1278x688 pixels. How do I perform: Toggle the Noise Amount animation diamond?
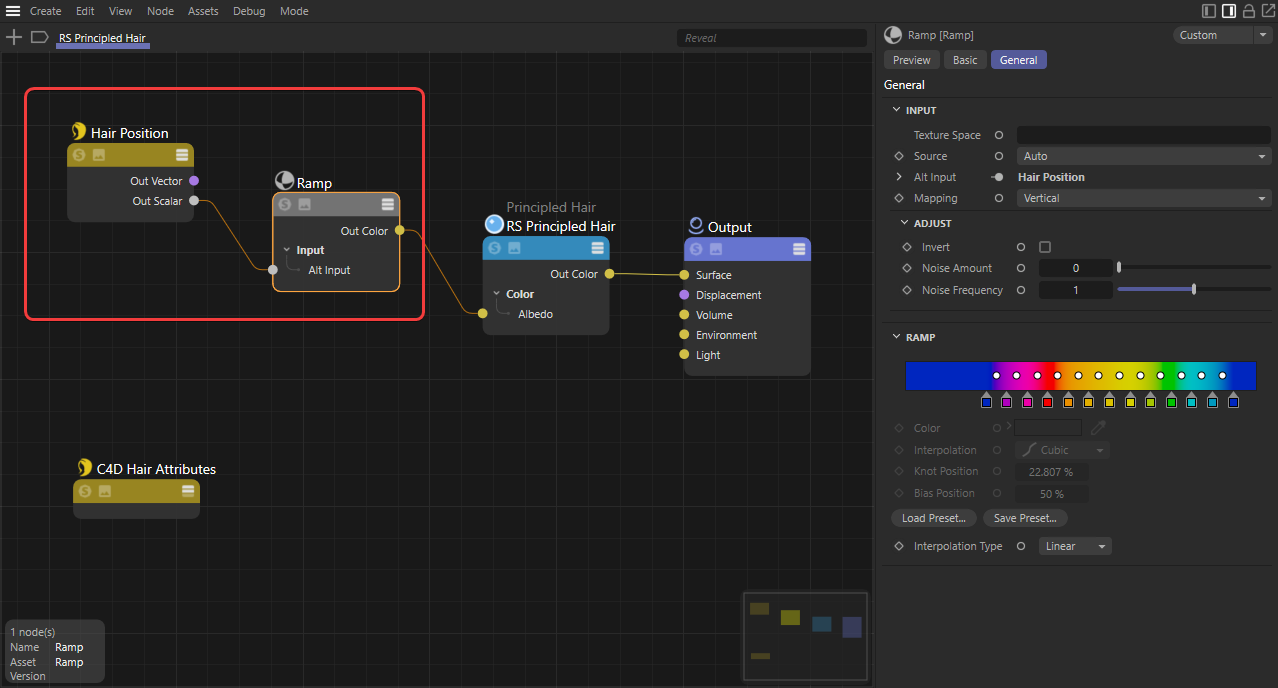pos(907,268)
